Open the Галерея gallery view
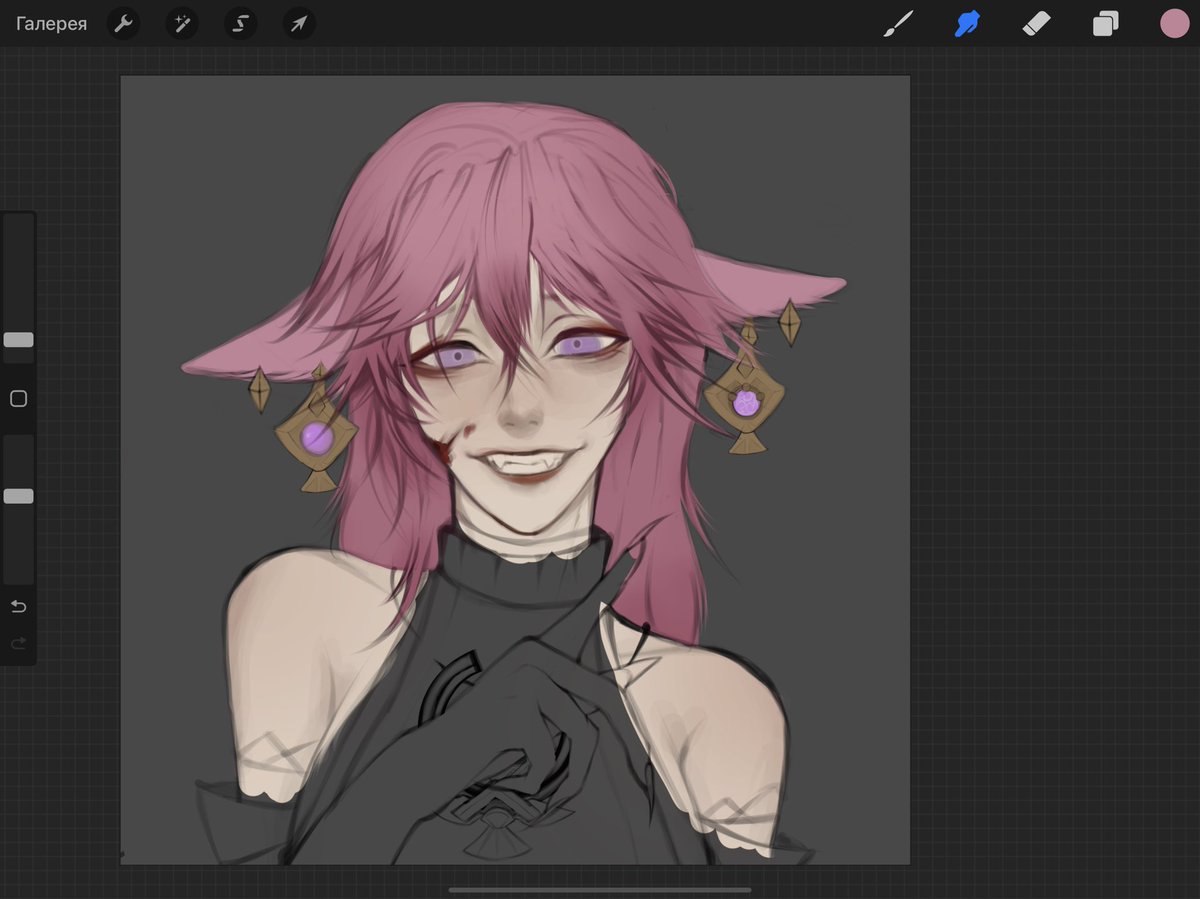This screenshot has height=899, width=1200. point(51,24)
